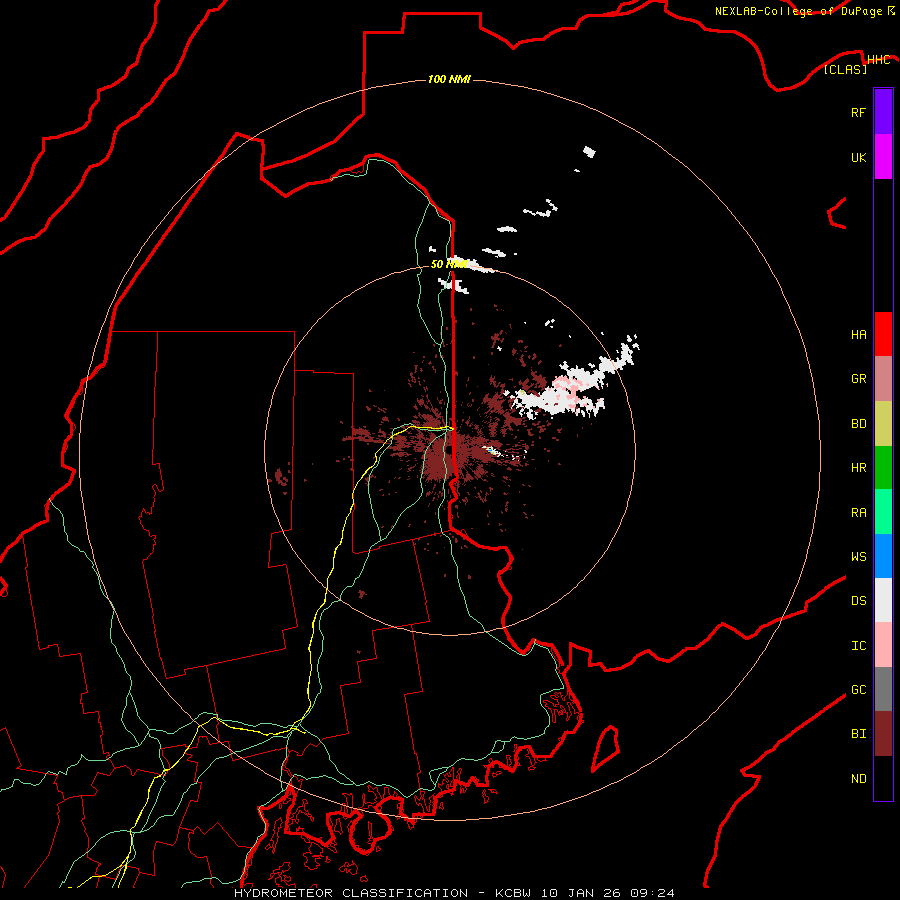
Task: Click the ND black legend swatch
Action: [x=883, y=778]
